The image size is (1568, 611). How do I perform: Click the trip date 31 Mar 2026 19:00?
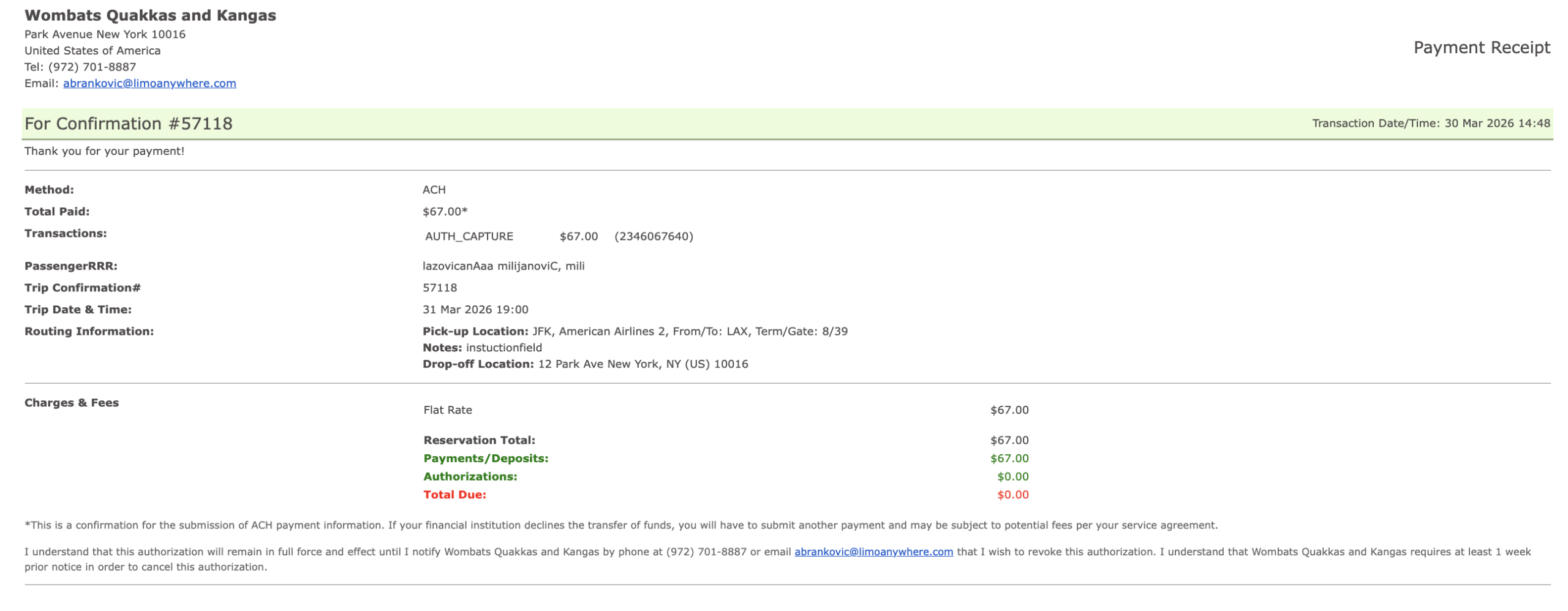coord(475,310)
